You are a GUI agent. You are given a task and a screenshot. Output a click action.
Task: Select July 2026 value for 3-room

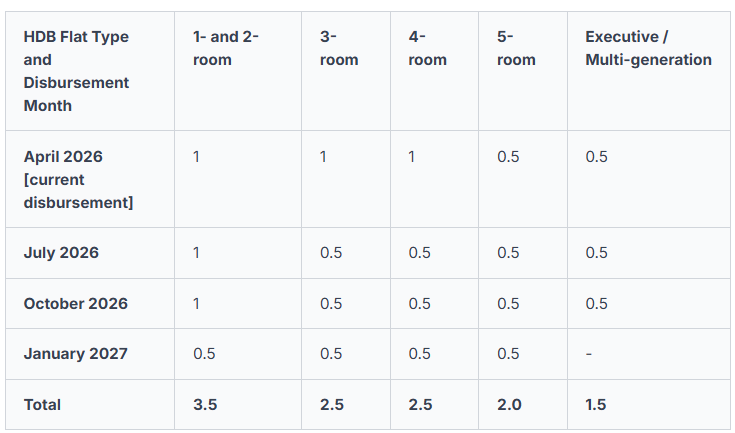(x=331, y=253)
